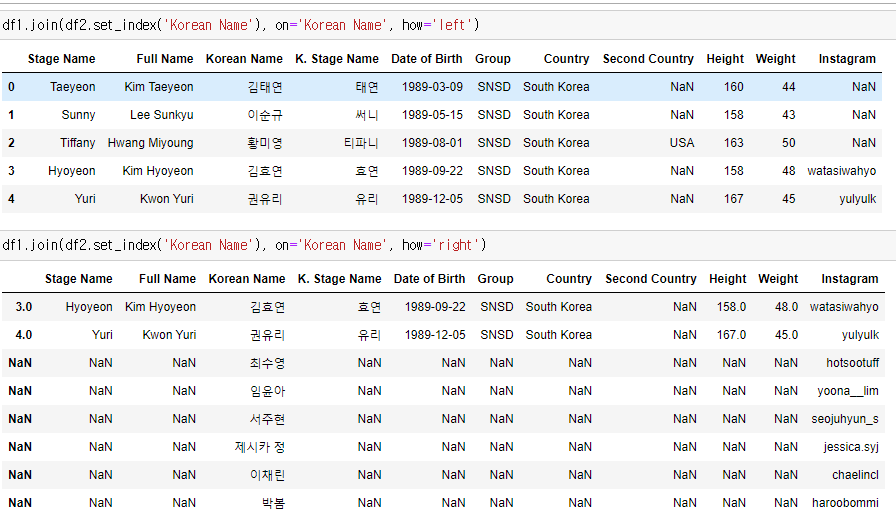Click Korean name '이채린' cell
This screenshot has width=896, height=521.
pyautogui.click(x=267, y=475)
